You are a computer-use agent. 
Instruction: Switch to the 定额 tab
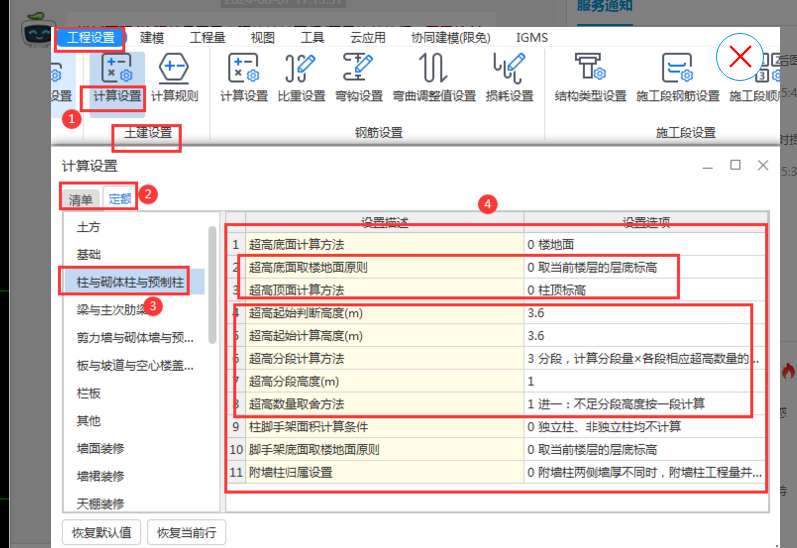(119, 198)
